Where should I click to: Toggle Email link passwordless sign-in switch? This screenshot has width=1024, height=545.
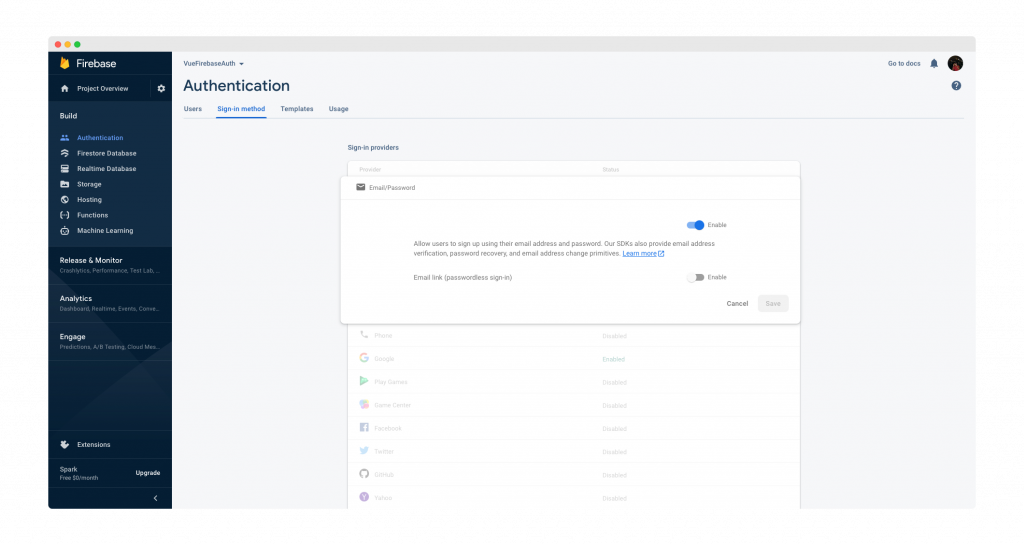696,277
